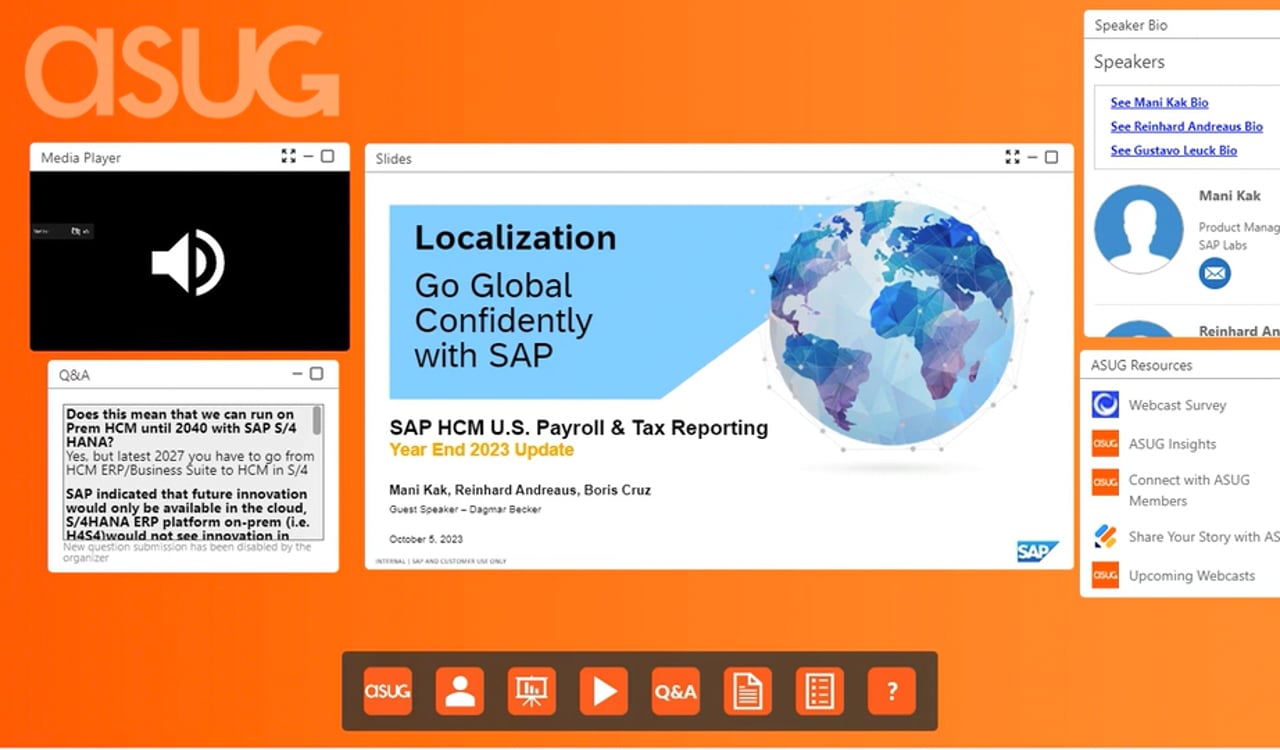Minimize the Media Player window
The height and width of the screenshot is (750, 1280).
(308, 156)
